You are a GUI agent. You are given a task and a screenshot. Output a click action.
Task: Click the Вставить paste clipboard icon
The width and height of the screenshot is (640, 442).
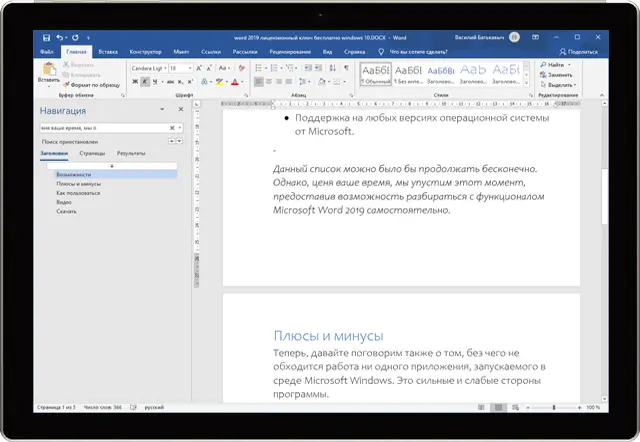pyautogui.click(x=49, y=69)
